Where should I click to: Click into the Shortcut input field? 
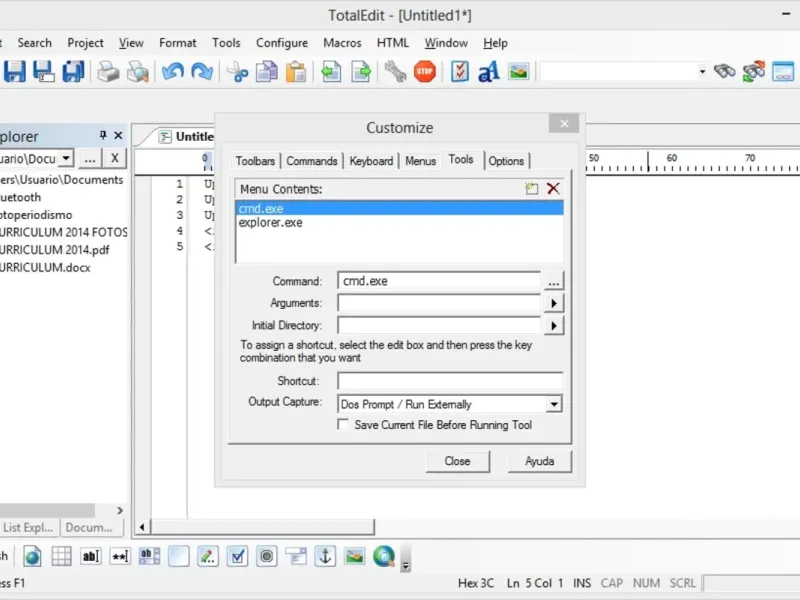pos(450,381)
